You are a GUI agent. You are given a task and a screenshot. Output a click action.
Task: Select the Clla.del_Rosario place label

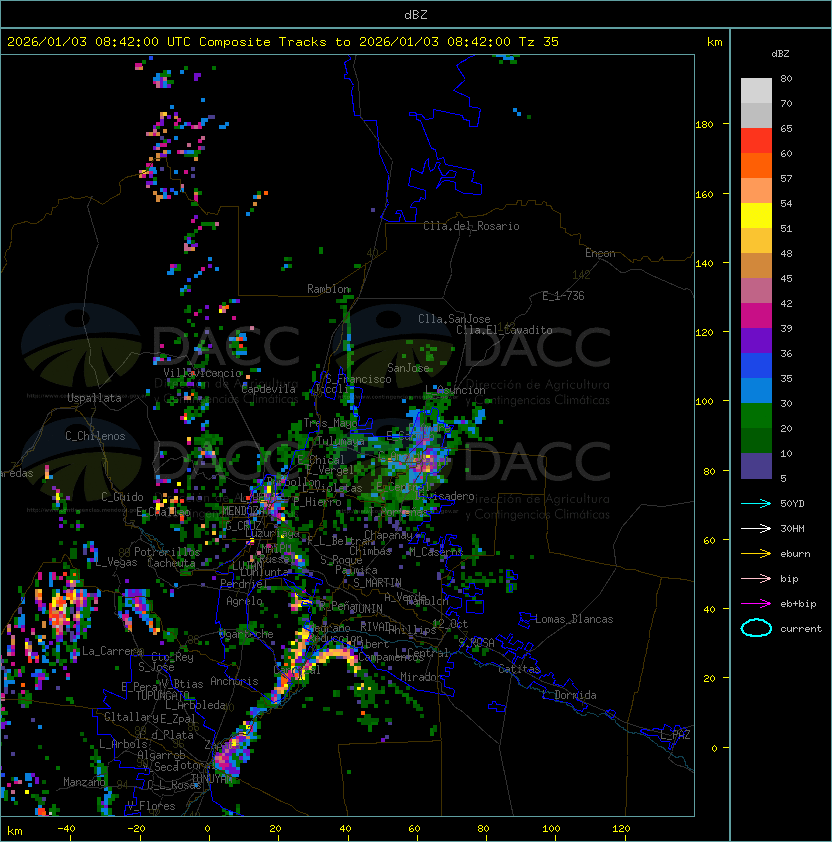pyautogui.click(x=471, y=226)
